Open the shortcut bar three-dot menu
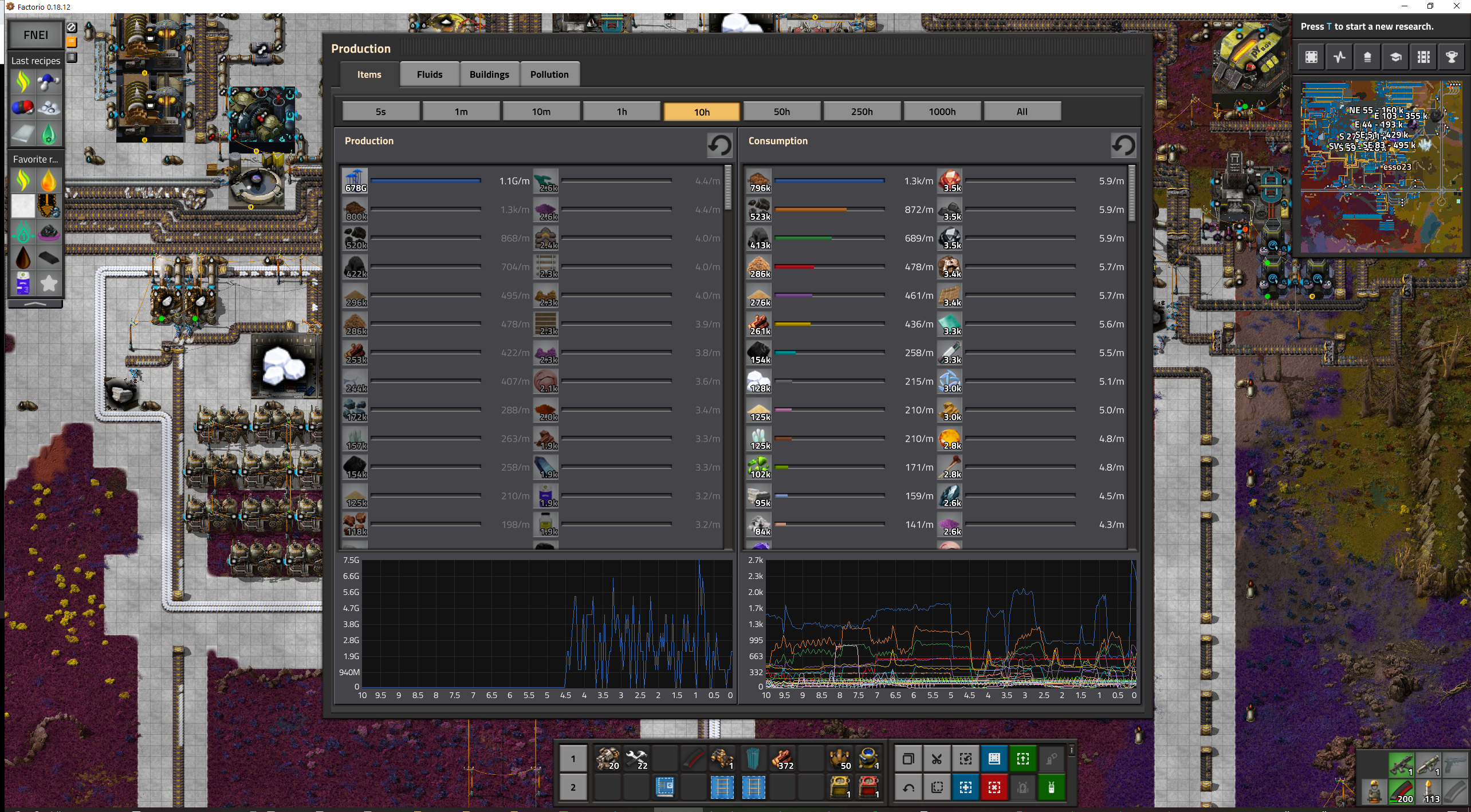 (x=1072, y=750)
